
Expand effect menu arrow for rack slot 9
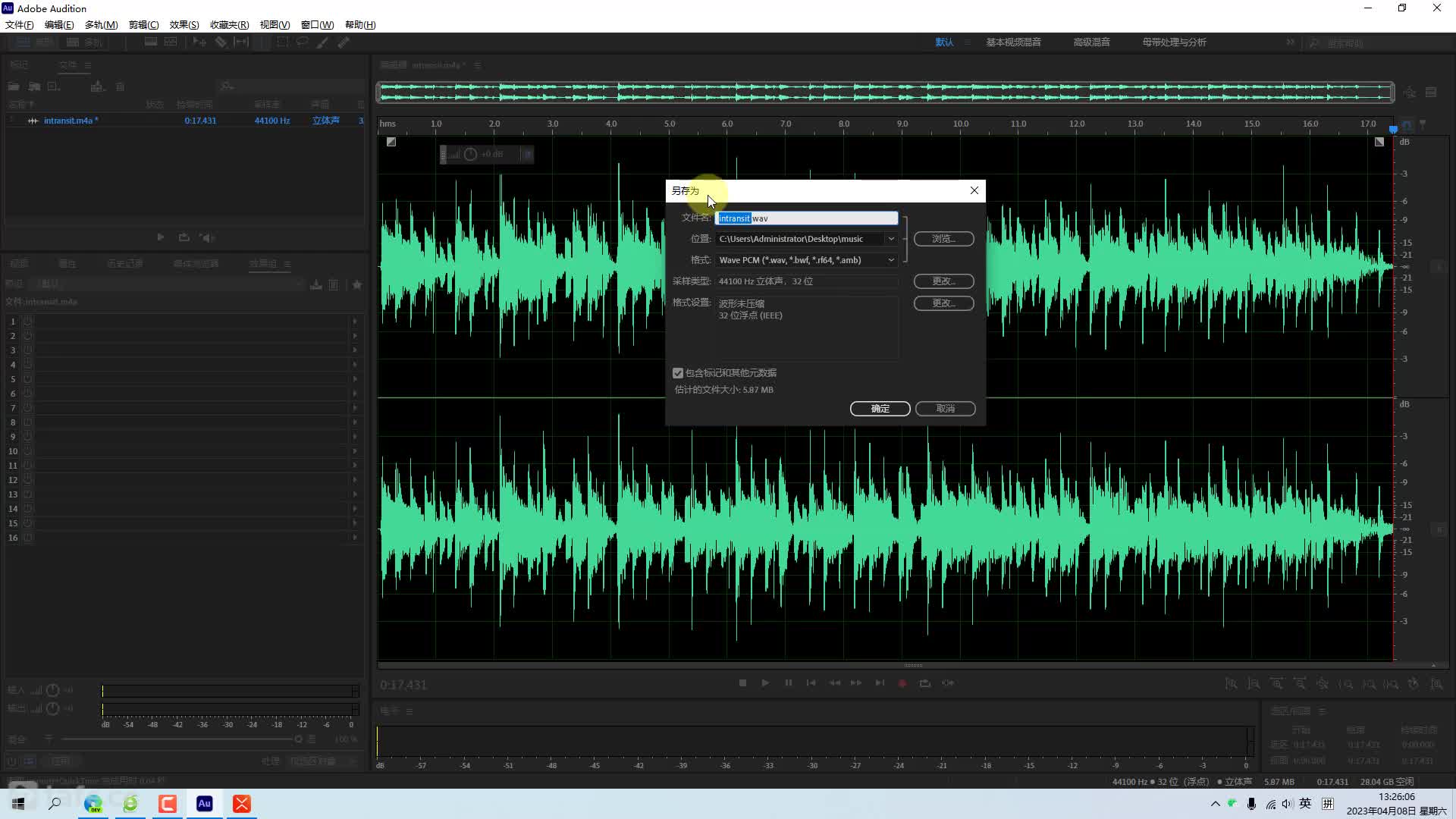355,437
